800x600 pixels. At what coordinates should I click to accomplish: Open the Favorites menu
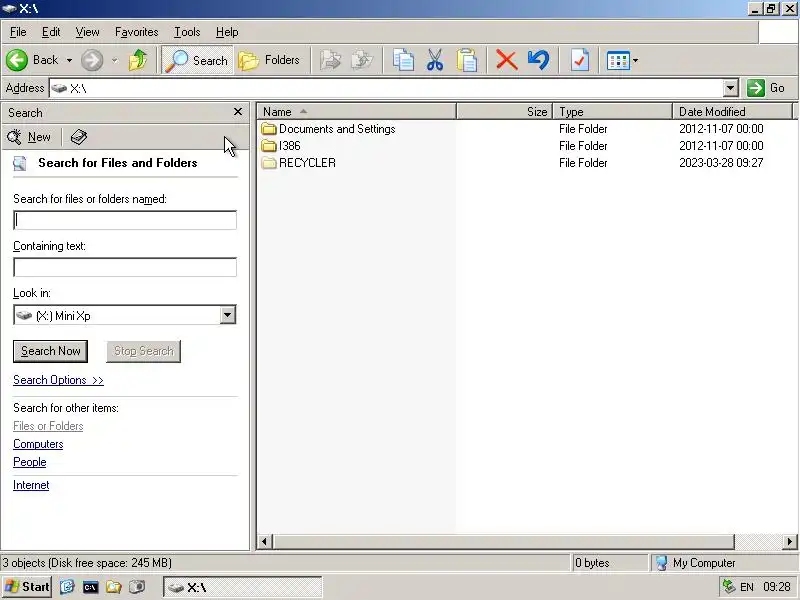(136, 32)
